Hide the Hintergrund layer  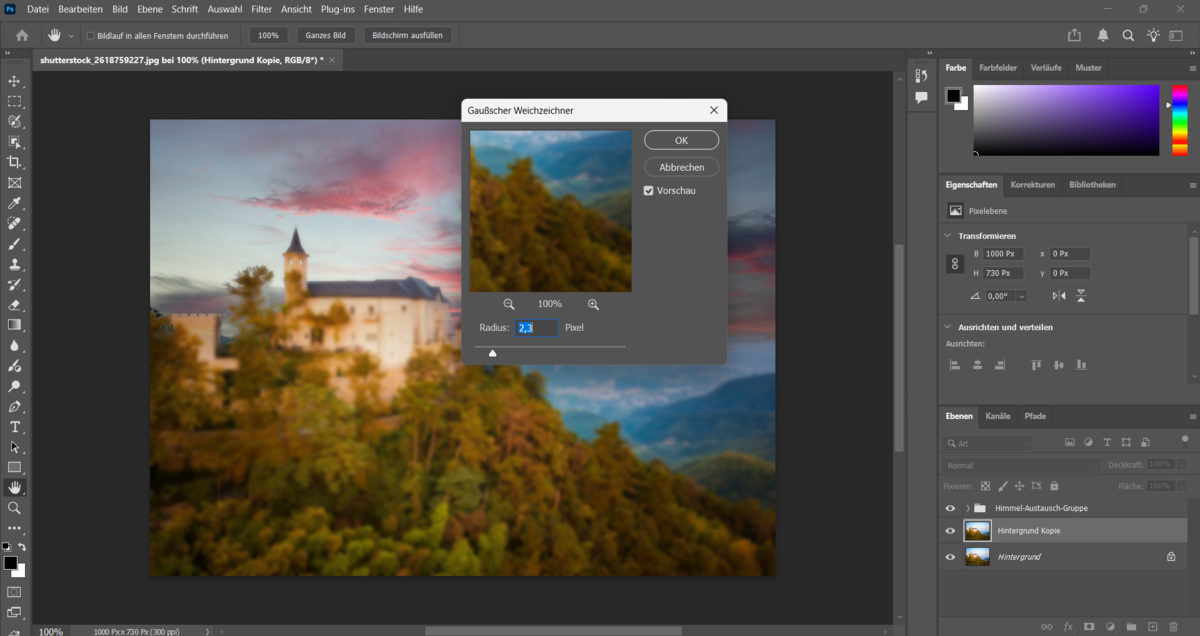click(950, 557)
